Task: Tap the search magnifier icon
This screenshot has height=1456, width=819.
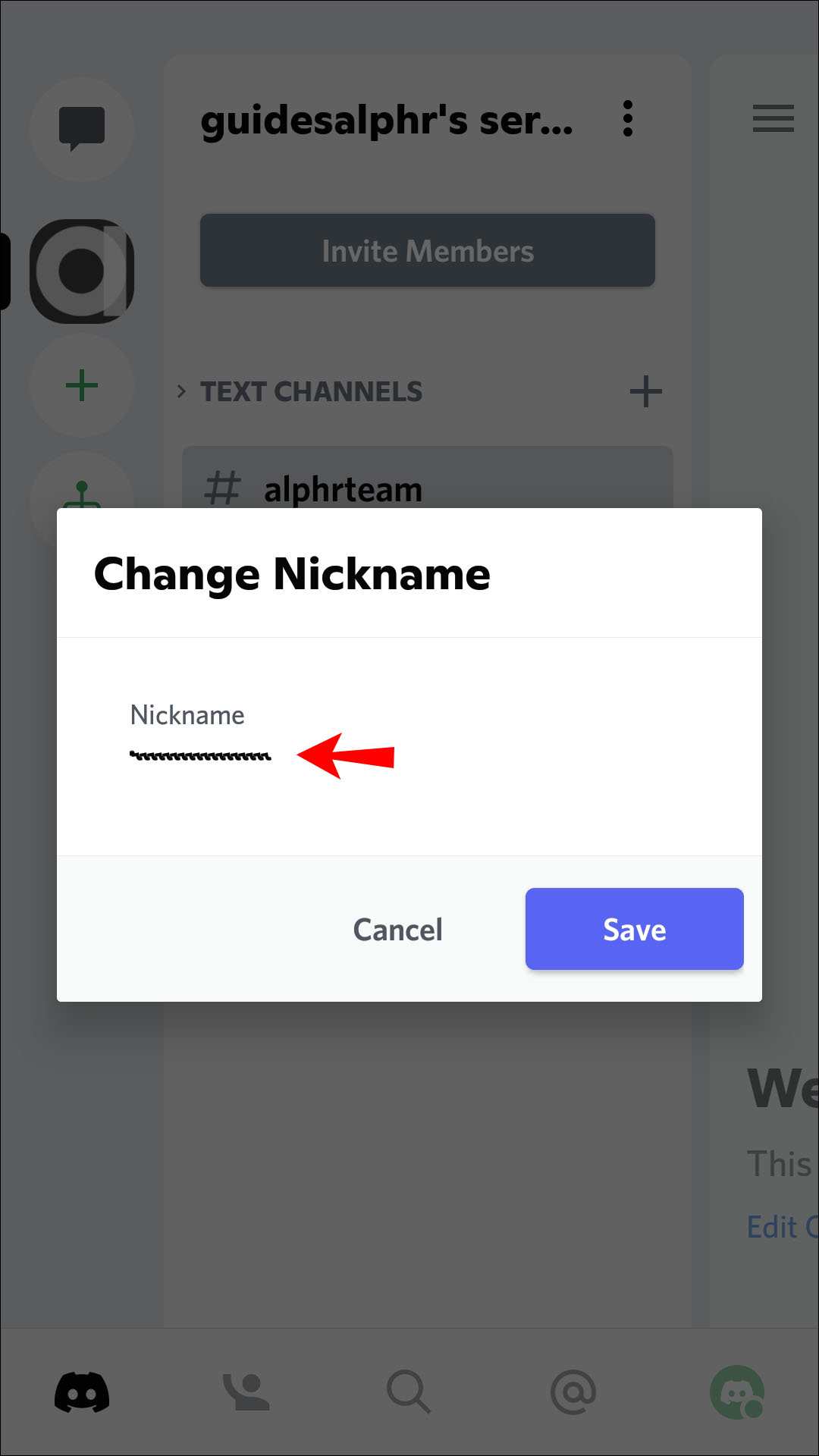Action: [x=409, y=1392]
